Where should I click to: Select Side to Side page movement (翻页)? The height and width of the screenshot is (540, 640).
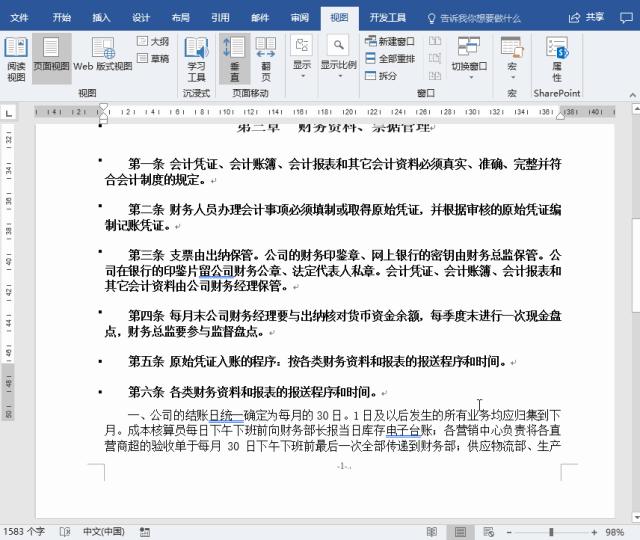click(266, 60)
